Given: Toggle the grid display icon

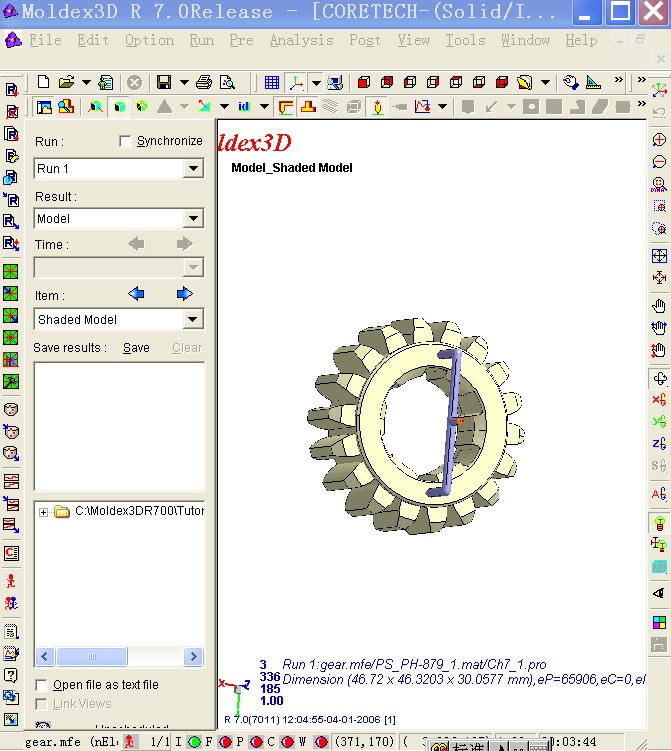Looking at the screenshot, I should [x=272, y=82].
